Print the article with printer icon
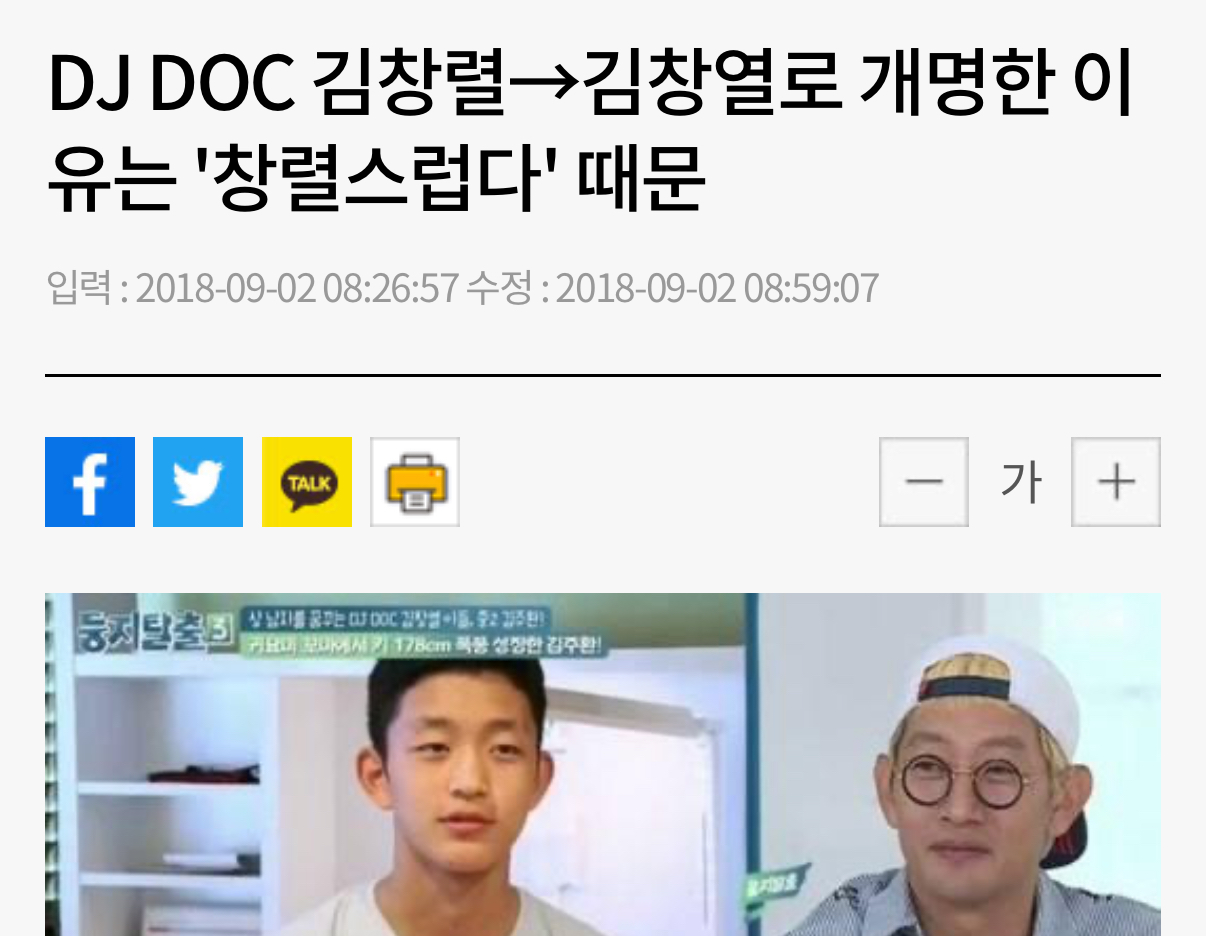 (x=415, y=482)
